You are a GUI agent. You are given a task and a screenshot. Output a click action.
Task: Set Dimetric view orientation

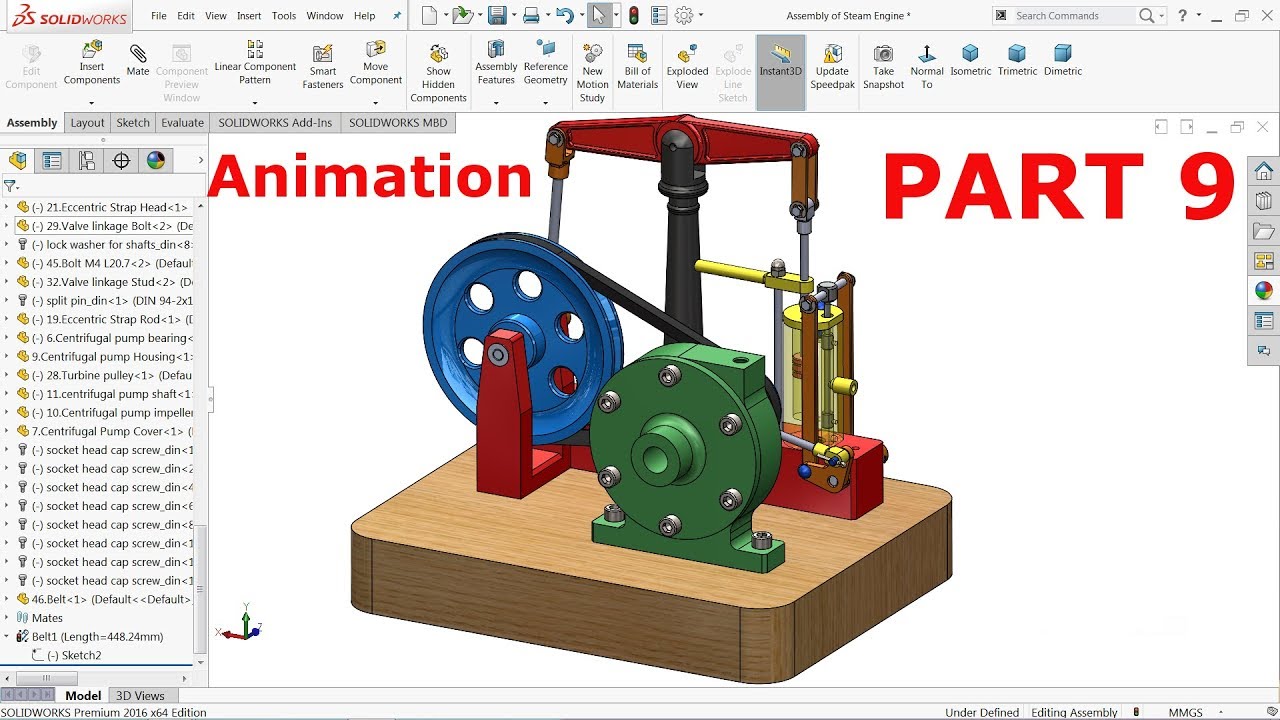(x=1063, y=60)
